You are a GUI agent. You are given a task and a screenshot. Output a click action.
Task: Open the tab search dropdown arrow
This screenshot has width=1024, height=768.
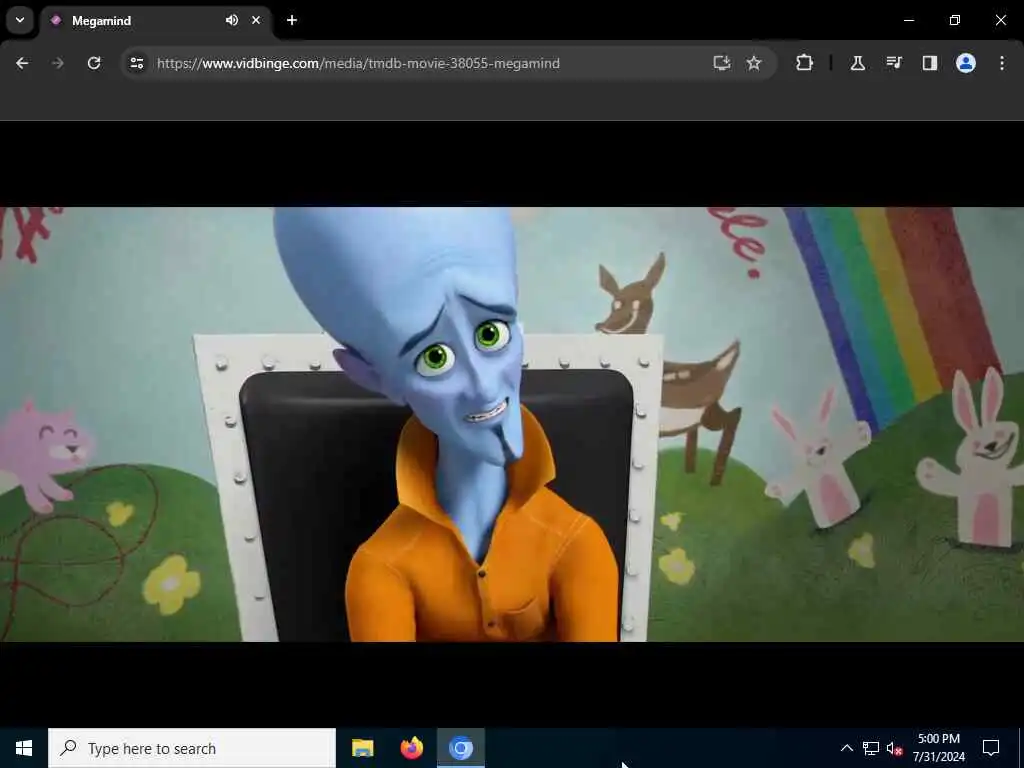(20, 20)
